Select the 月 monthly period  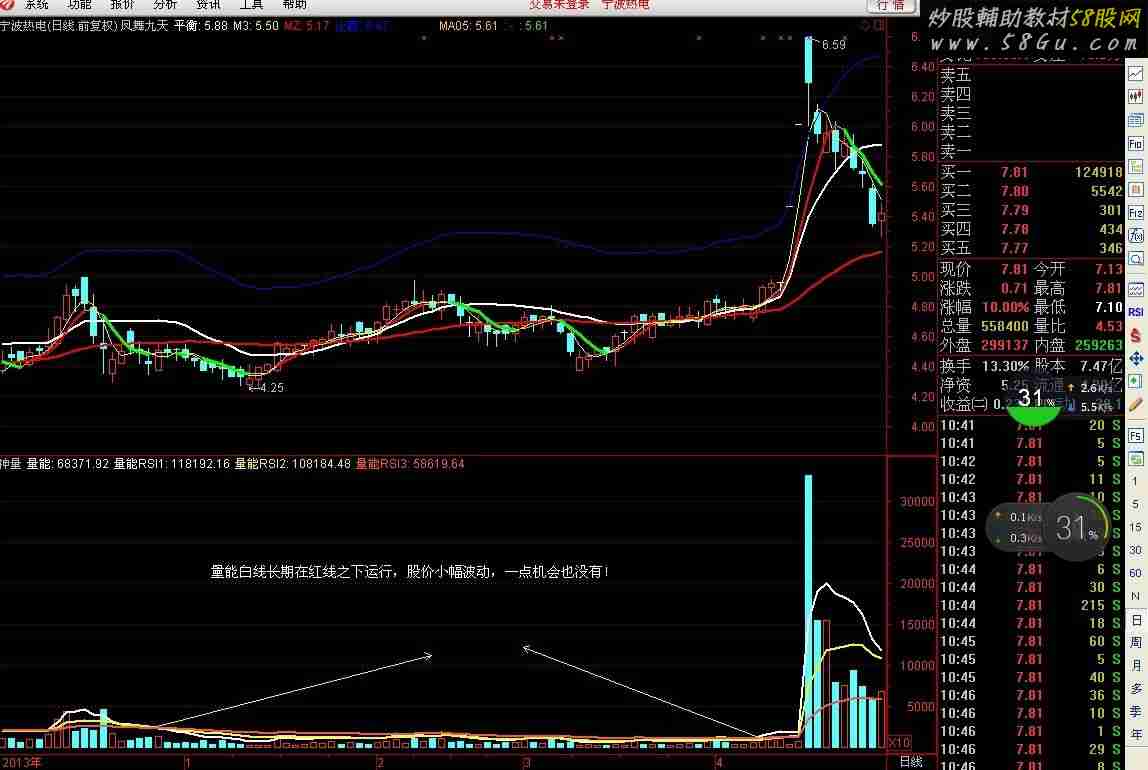pyautogui.click(x=1136, y=665)
